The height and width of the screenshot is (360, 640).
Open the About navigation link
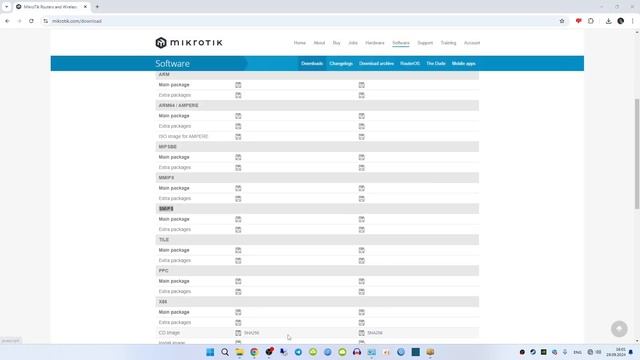[319, 43]
